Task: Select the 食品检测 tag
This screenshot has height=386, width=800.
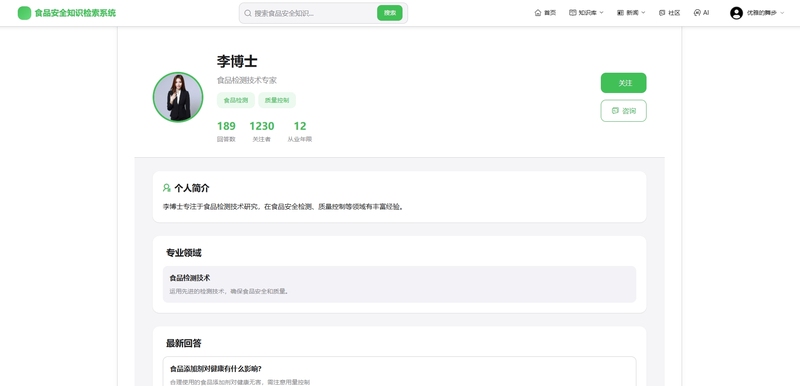Action: coord(236,100)
